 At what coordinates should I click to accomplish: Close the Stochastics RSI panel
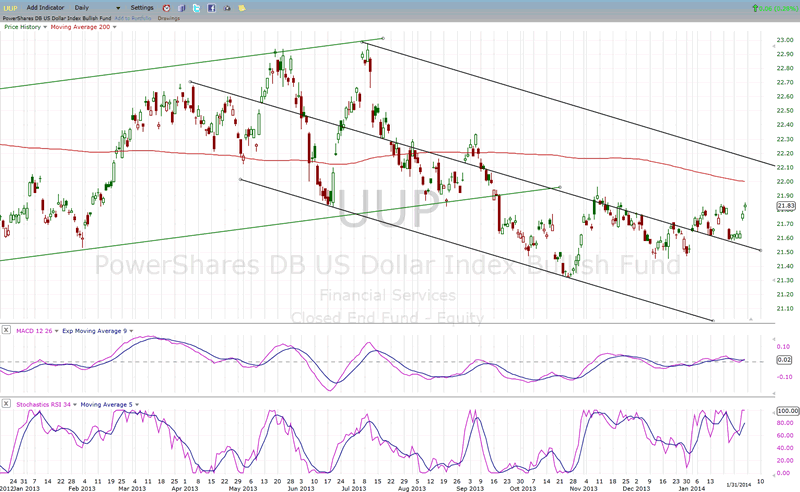click(6, 404)
